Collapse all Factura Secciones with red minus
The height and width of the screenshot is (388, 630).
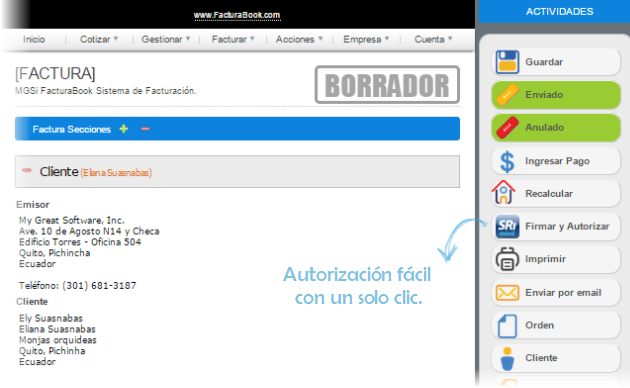click(145, 129)
